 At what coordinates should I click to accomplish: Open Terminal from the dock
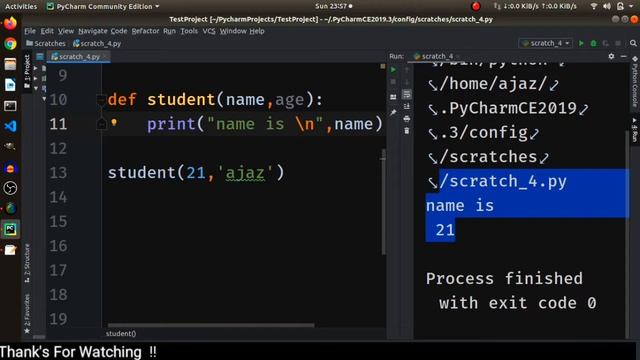tap(10, 106)
